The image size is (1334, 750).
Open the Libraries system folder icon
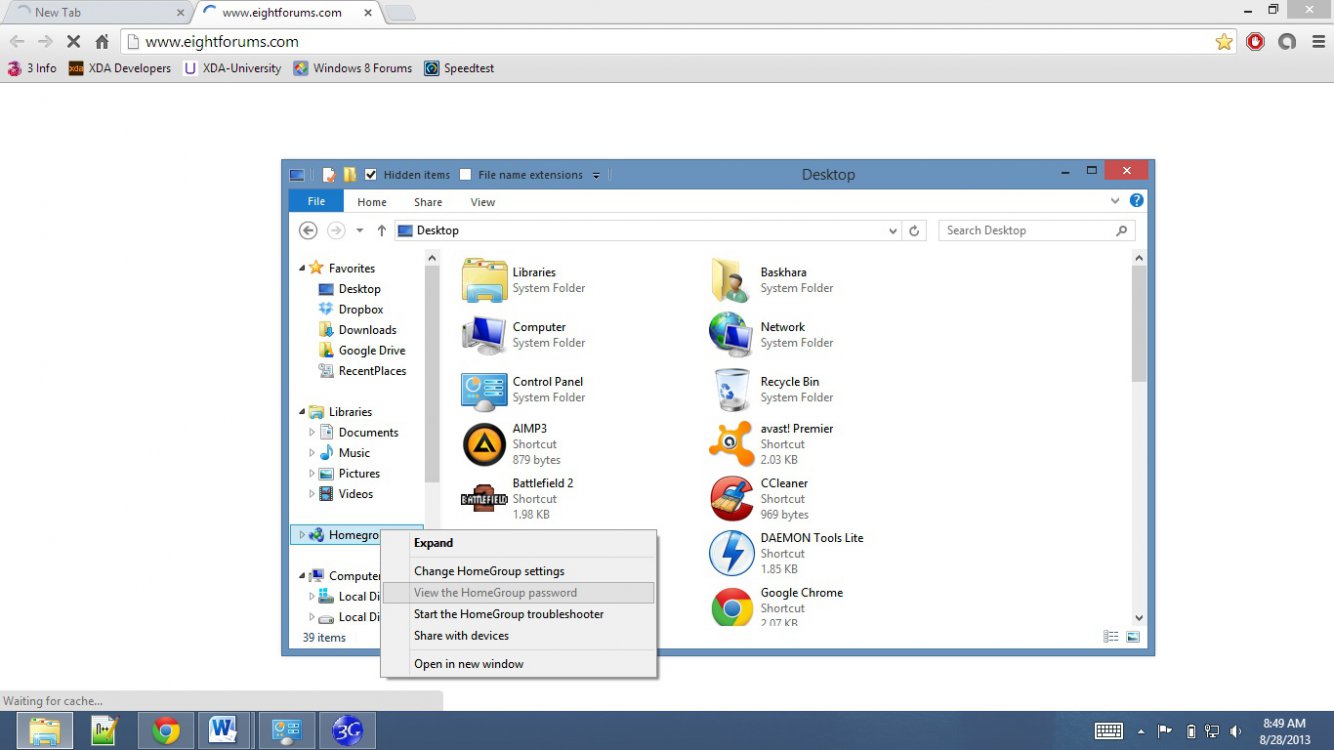point(485,280)
